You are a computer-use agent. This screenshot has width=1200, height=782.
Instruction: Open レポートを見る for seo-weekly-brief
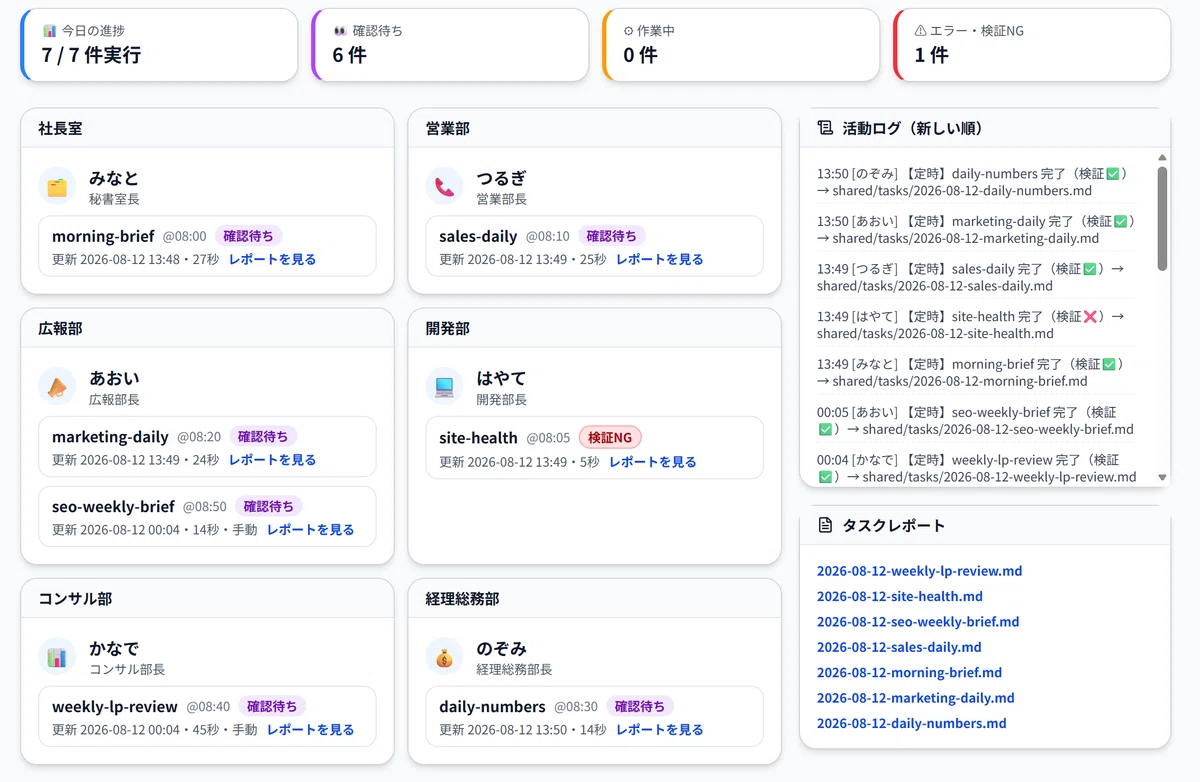point(310,530)
